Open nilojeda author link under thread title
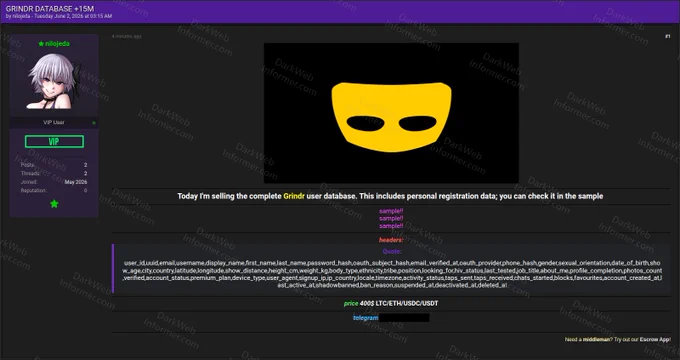Screen dimensions: 680x360 pos(21,16)
